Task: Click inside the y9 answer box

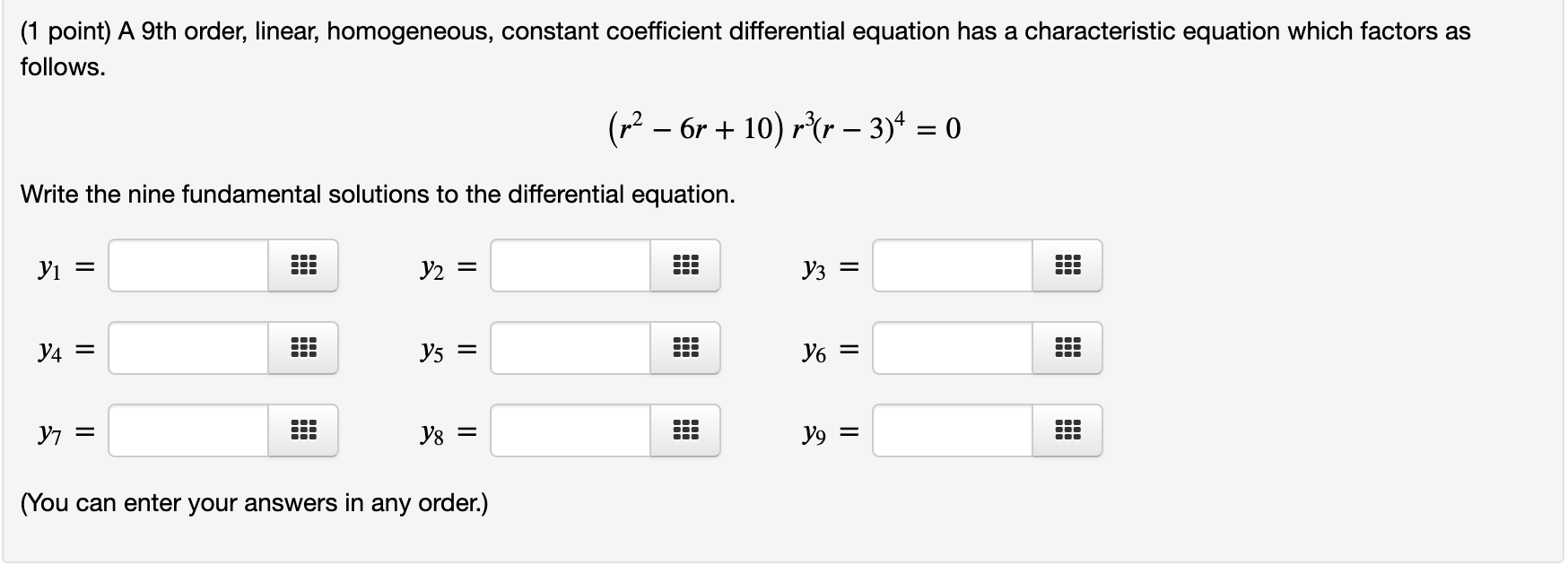Action: [951, 433]
